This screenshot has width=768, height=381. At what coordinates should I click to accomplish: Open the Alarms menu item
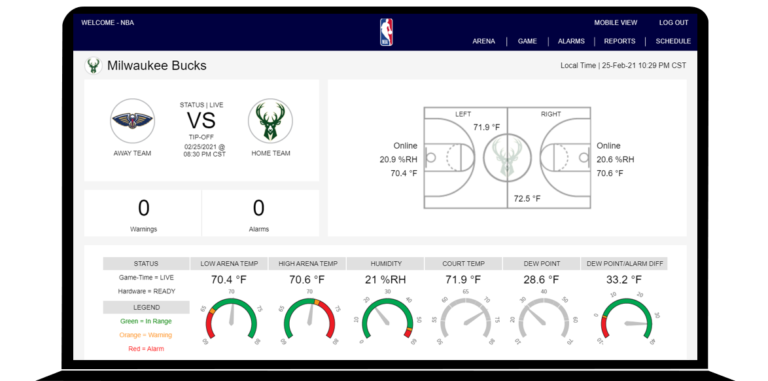click(571, 41)
